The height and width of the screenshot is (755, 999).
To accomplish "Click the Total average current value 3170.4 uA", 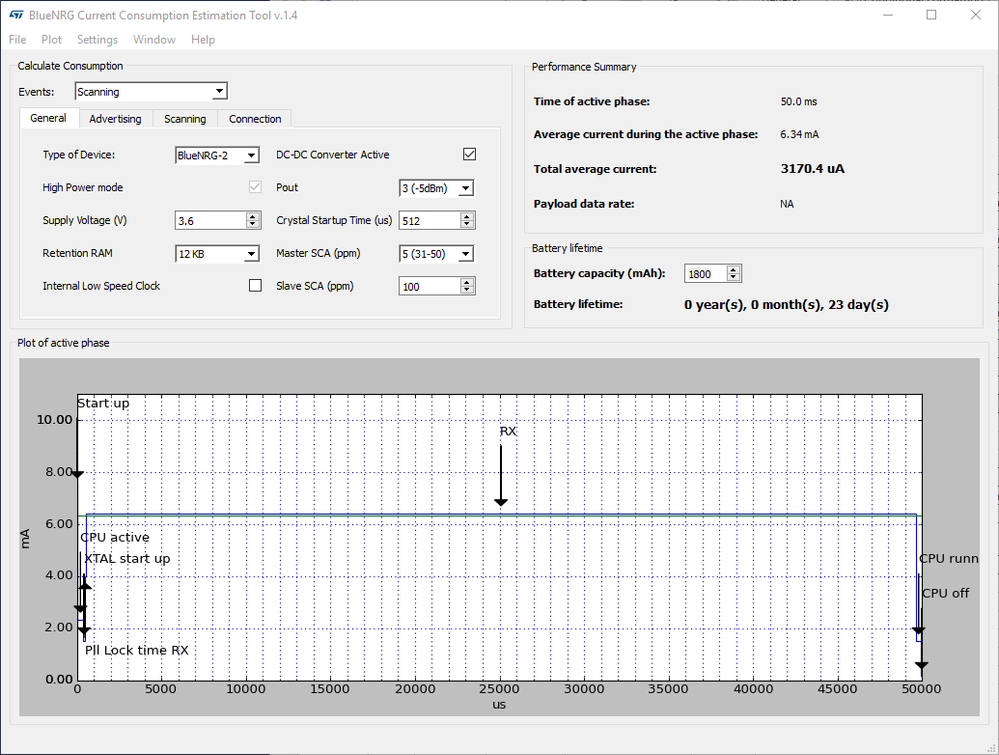I will (x=812, y=169).
